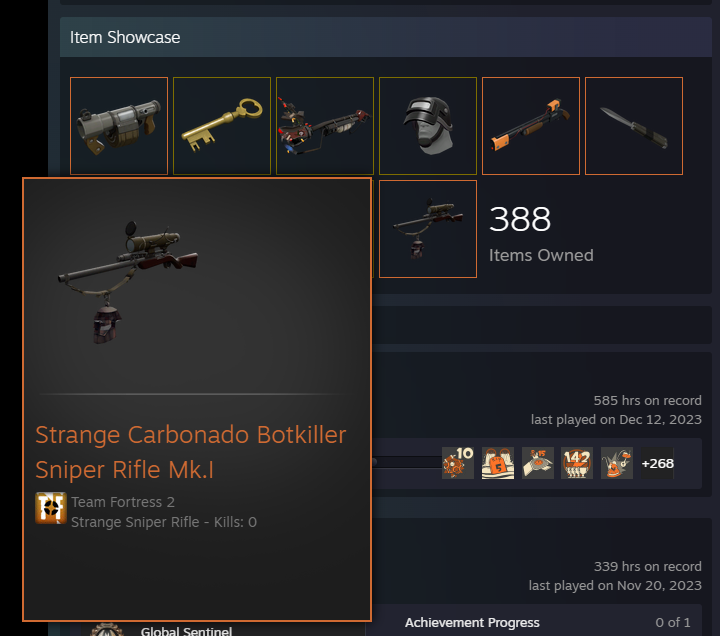Viewport: 720px width, 636px height.
Task: Click the grenade launcher showcase item
Action: (x=119, y=126)
